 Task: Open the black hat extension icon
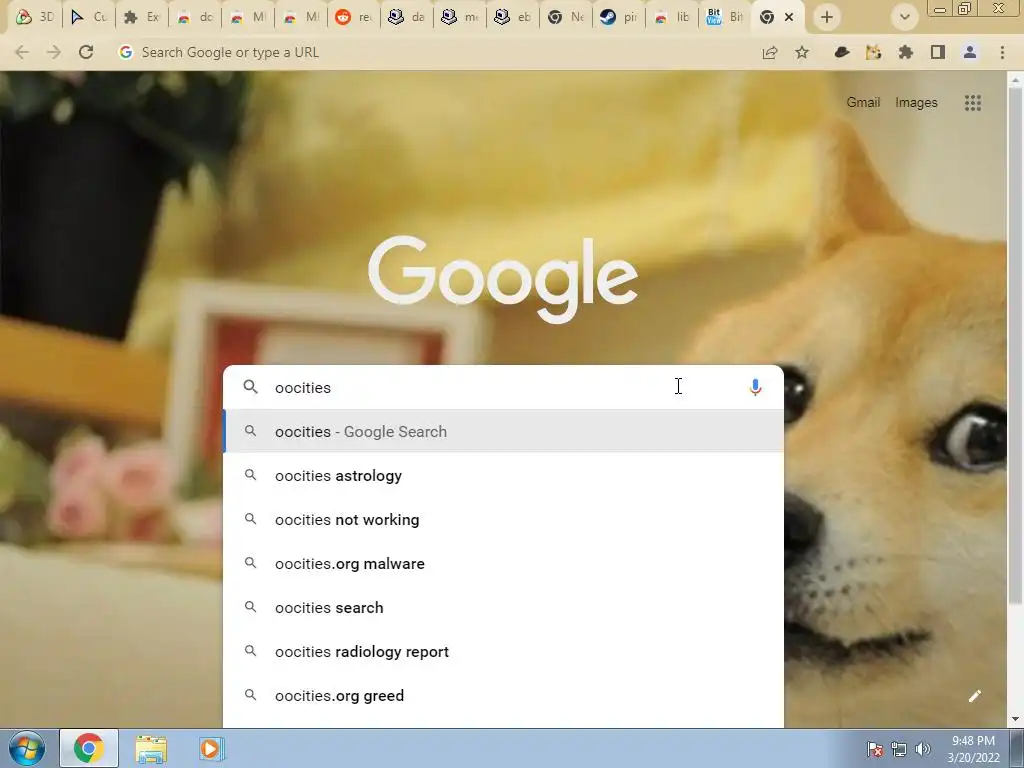click(842, 52)
